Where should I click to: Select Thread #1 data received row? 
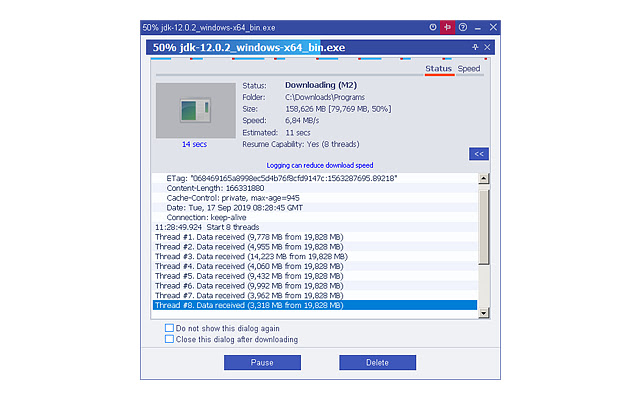[x=315, y=237]
